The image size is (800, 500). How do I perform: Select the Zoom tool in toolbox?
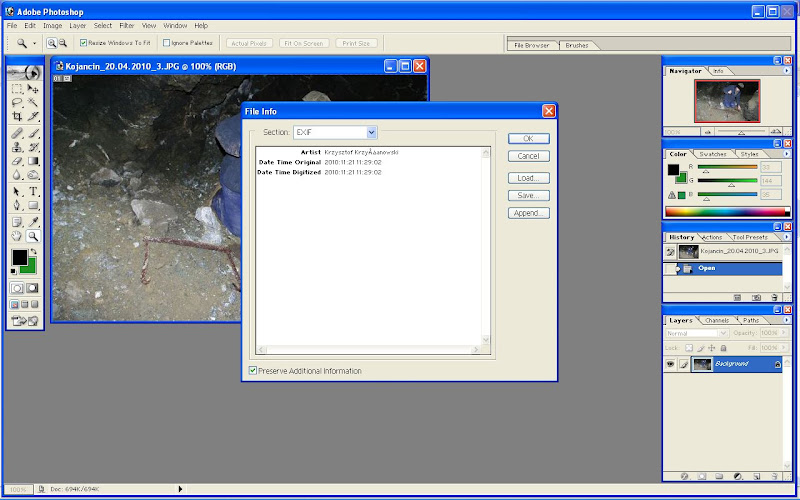pos(33,236)
